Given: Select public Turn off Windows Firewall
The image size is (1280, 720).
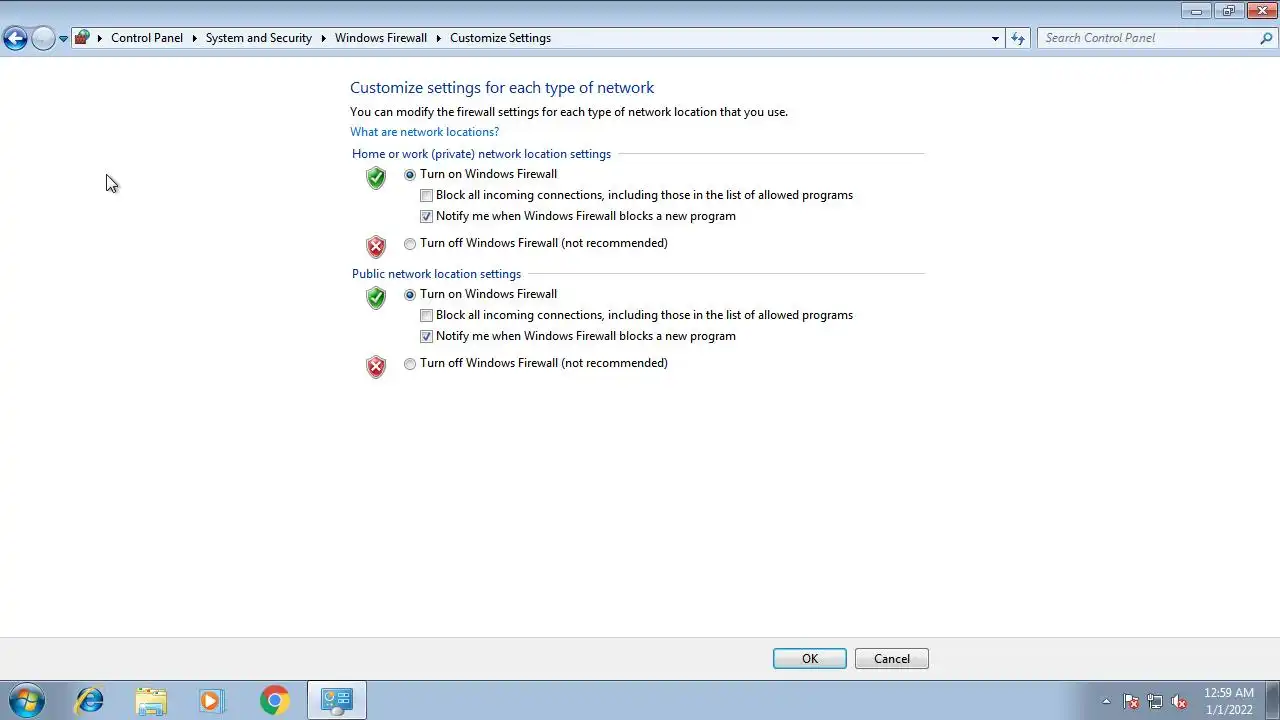Looking at the screenshot, I should [x=410, y=363].
